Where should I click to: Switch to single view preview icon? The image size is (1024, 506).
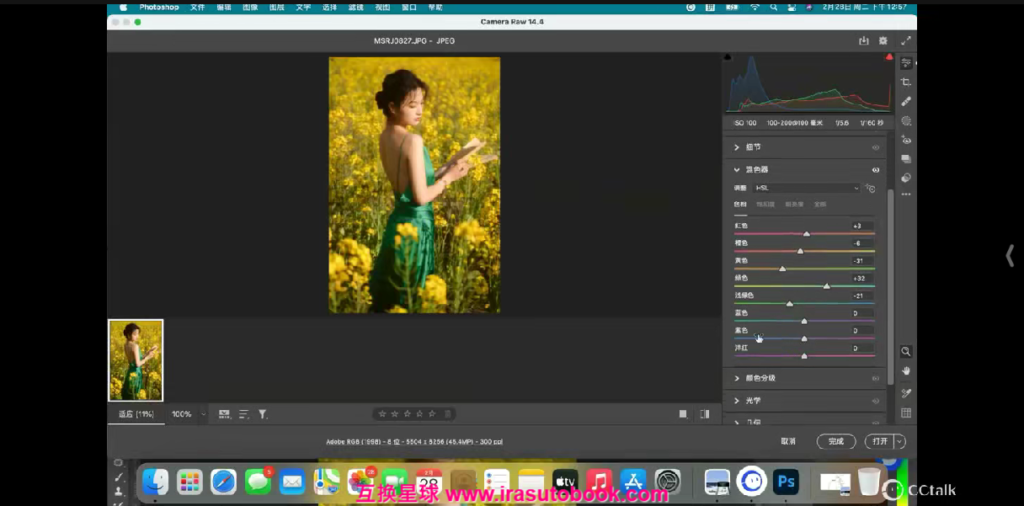click(683, 414)
